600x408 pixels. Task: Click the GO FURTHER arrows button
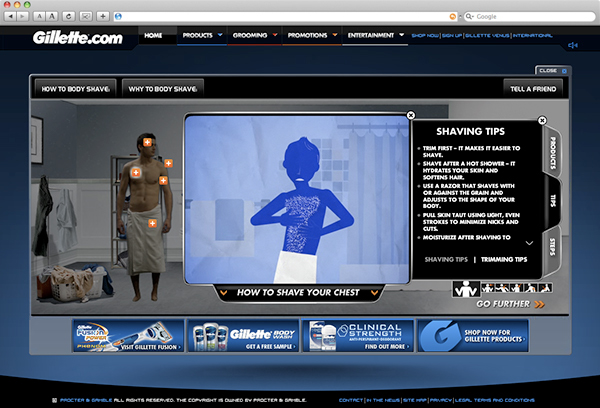coord(510,304)
